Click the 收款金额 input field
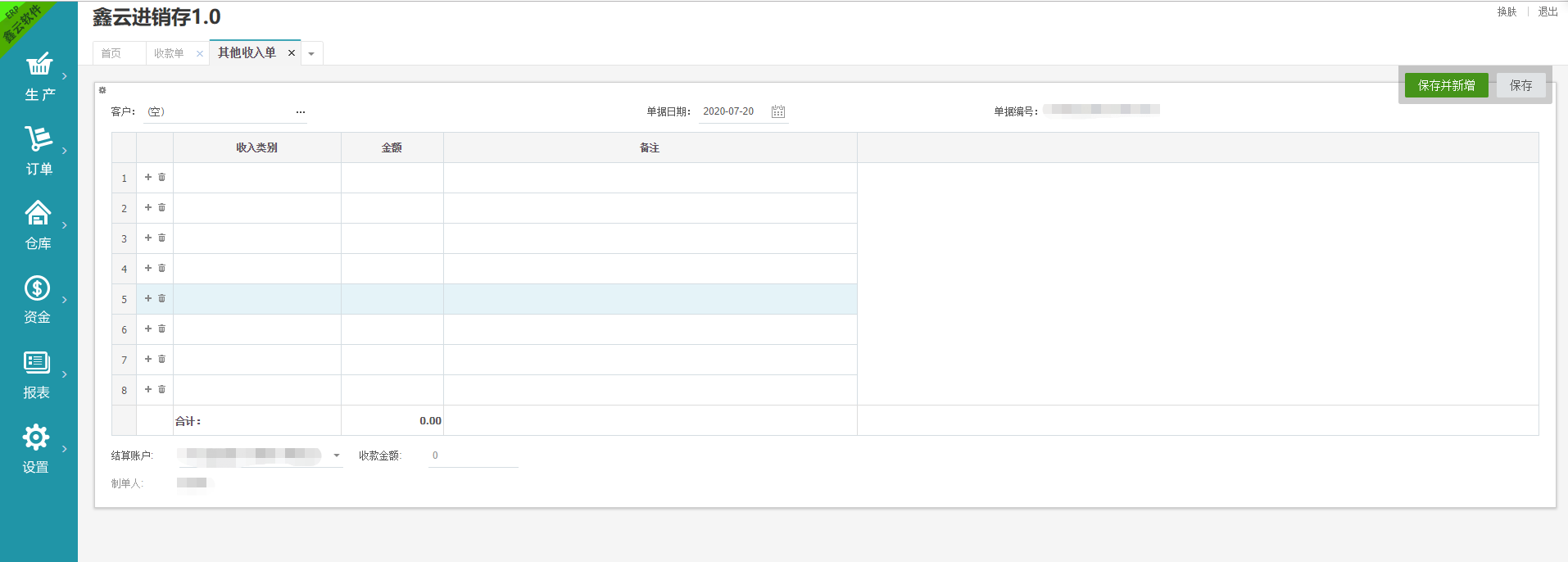The image size is (1568, 562). 473,455
